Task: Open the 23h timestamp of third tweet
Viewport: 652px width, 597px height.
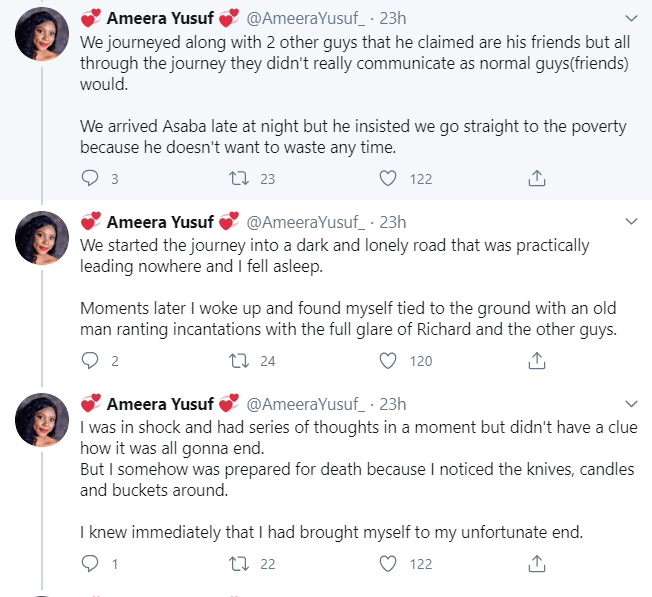Action: (x=393, y=404)
